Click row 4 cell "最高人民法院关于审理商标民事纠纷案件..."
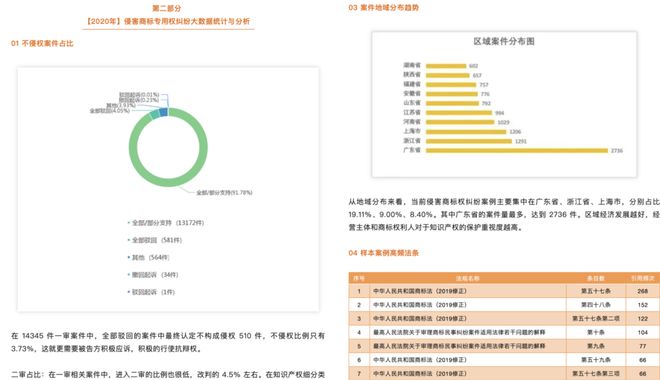Screen dimensions: 660x380 [459, 332]
